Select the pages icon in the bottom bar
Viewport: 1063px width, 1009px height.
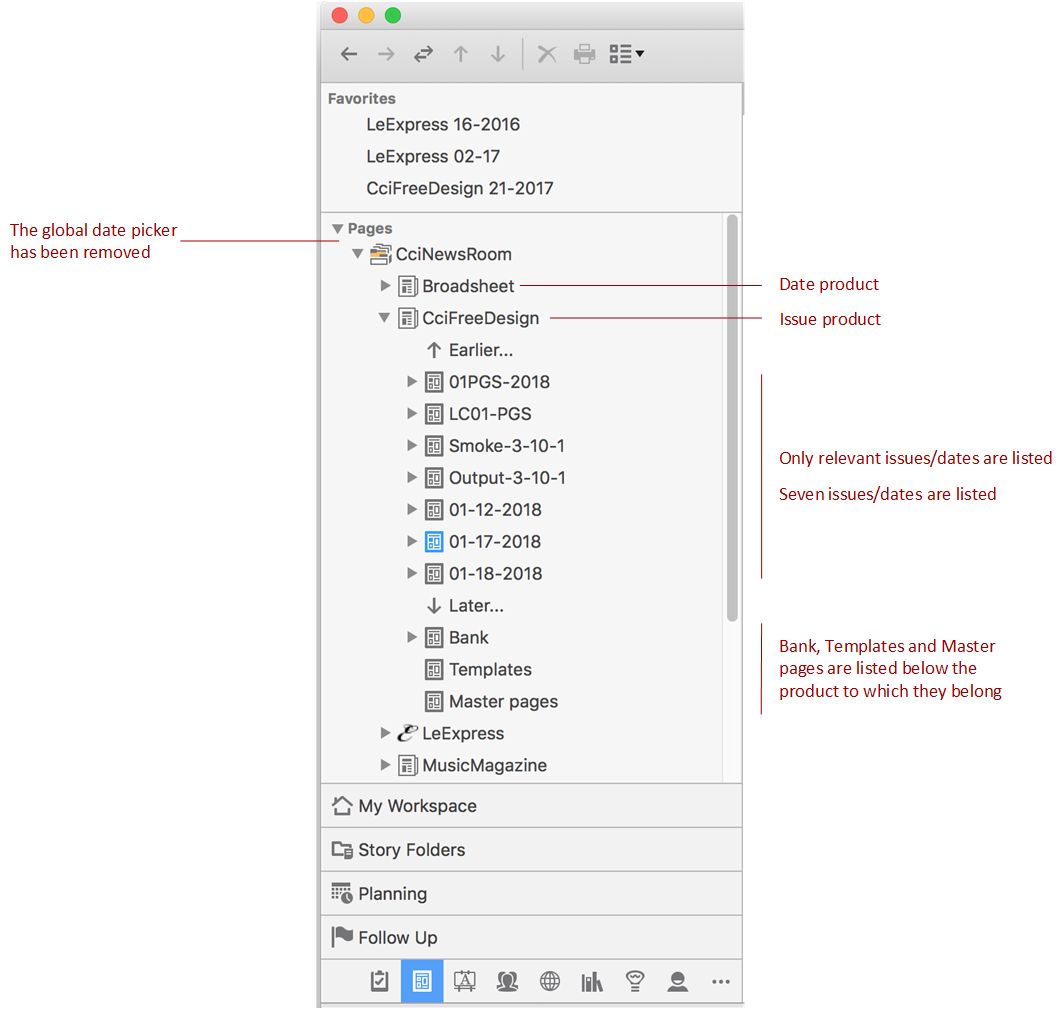pos(422,982)
